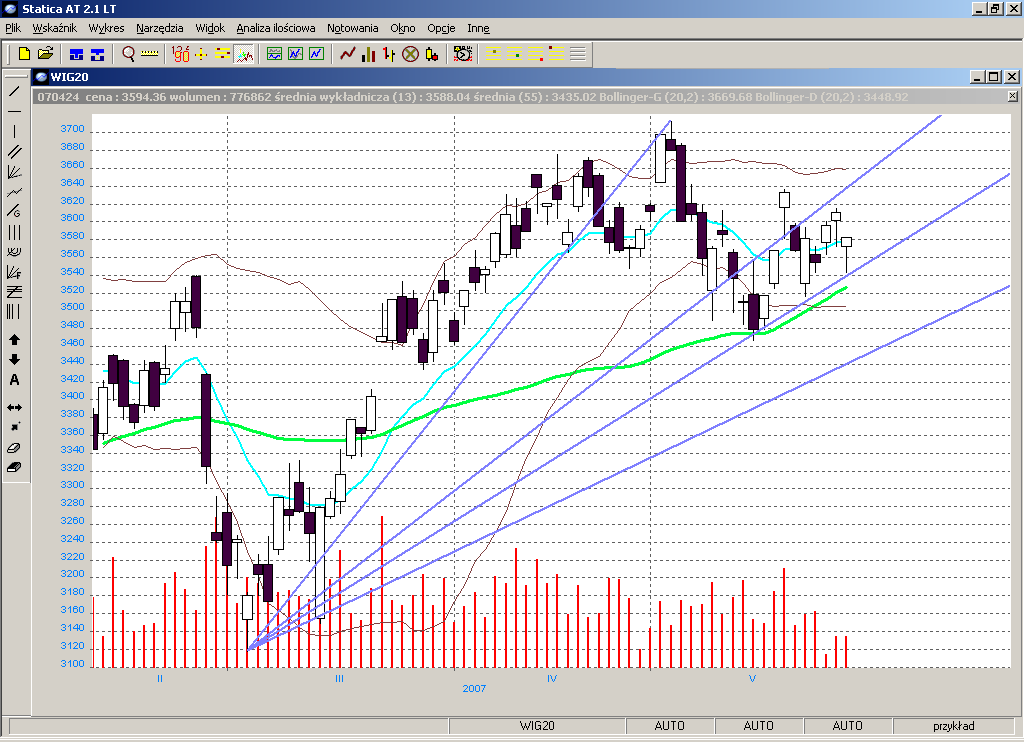The height and width of the screenshot is (742, 1024).
Task: Select the zigzag polyline drawing tool
Action: [14, 192]
